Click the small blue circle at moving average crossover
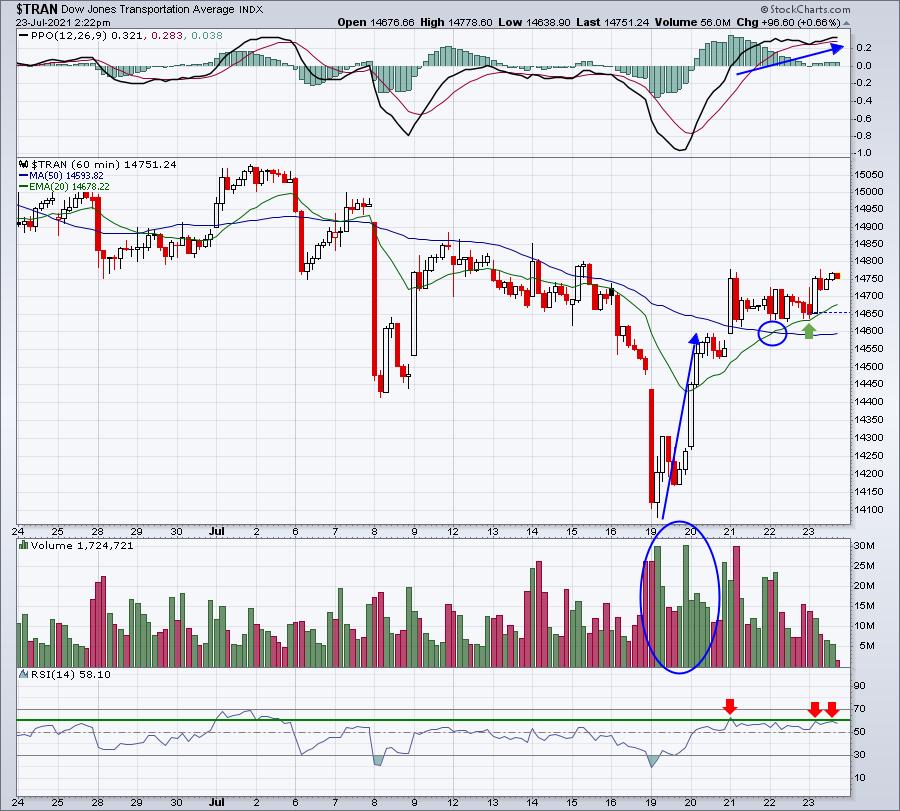This screenshot has height=811, width=900. coord(772,333)
